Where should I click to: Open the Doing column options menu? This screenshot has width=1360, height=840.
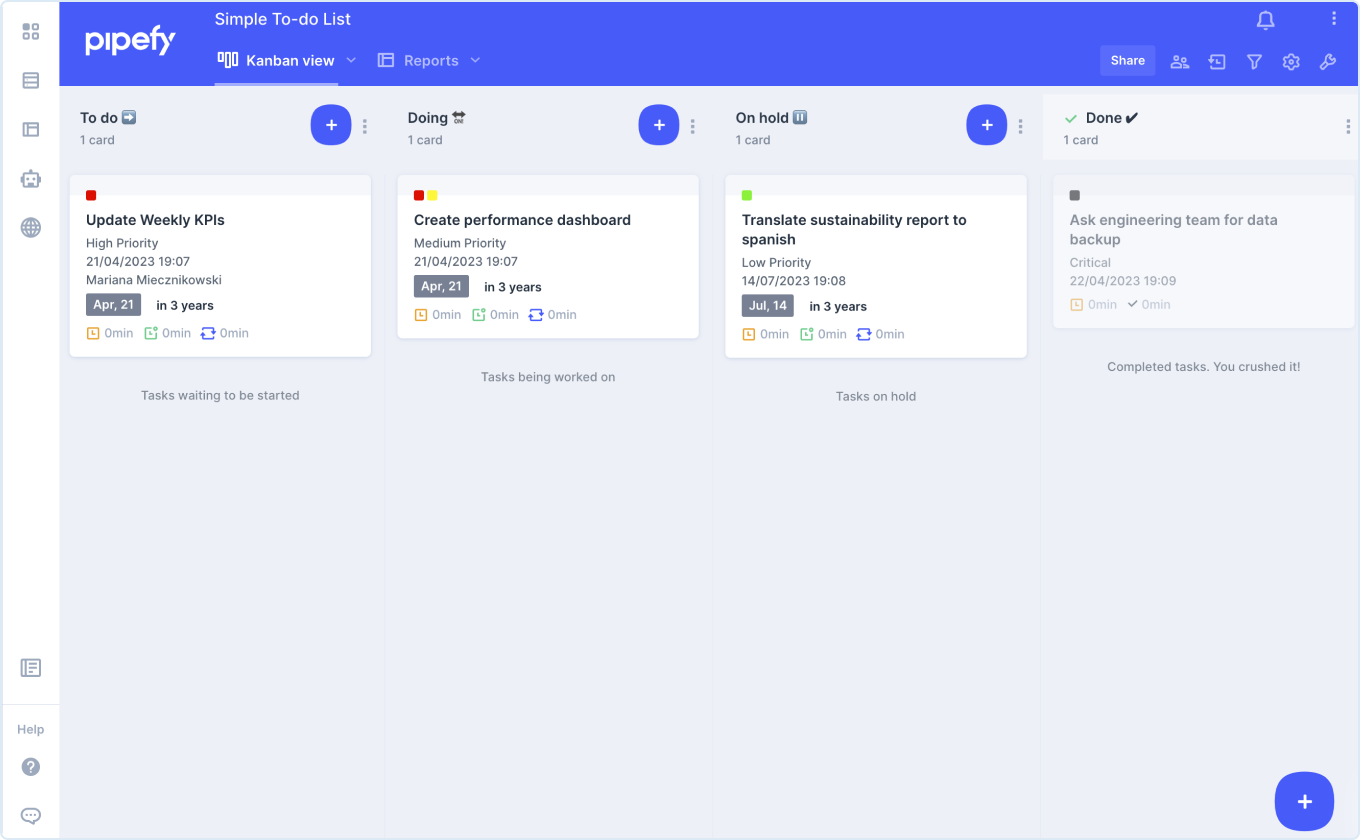[692, 125]
